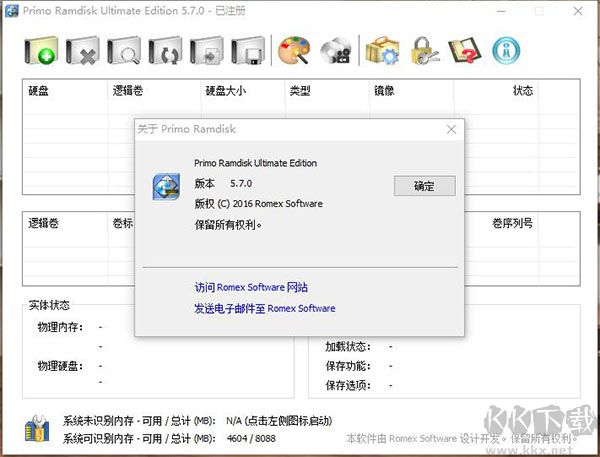This screenshot has height=457, width=600.
Task: Close the 关于 Primo Ramdisk dialog
Action: (451, 129)
